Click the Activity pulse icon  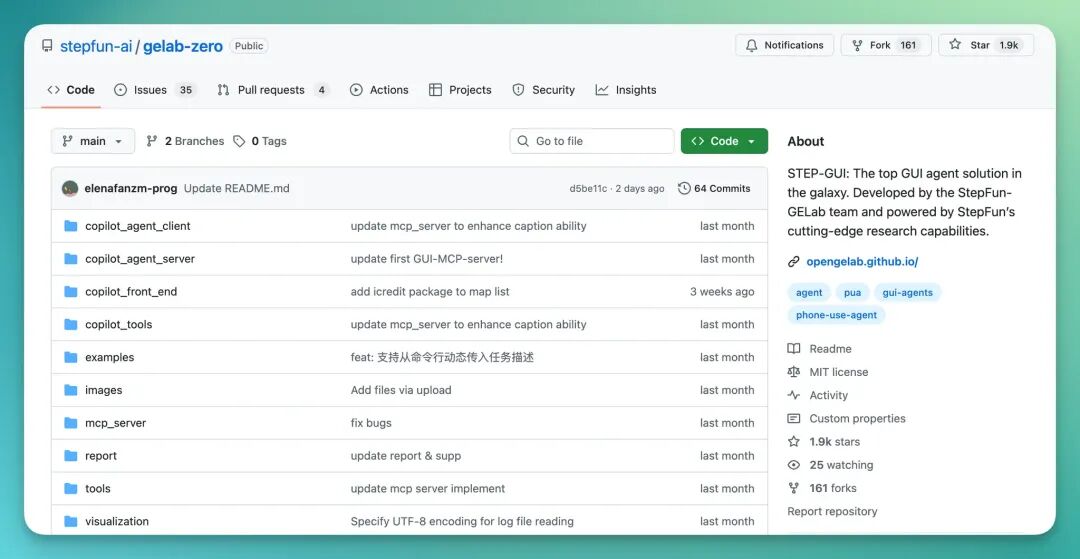pos(793,395)
